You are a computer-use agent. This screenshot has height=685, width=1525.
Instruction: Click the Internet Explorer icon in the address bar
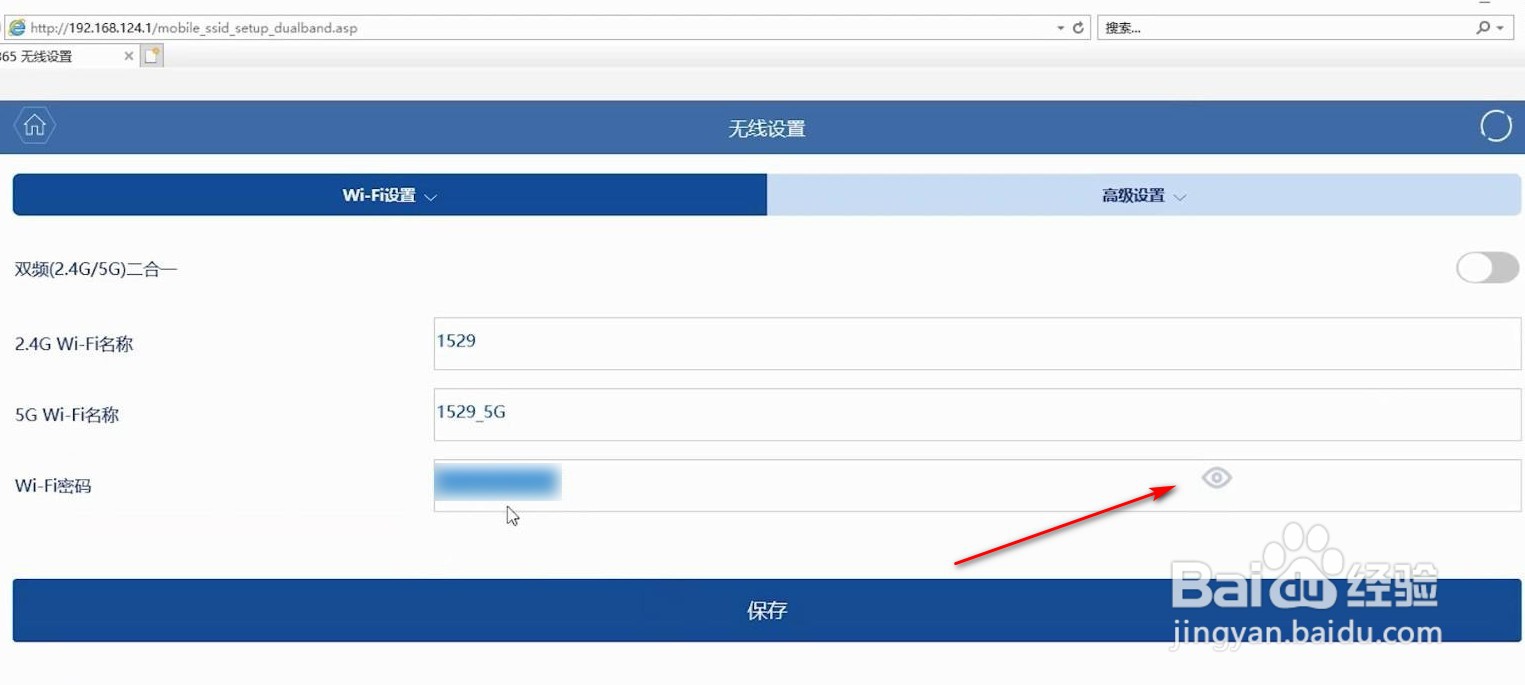point(16,27)
